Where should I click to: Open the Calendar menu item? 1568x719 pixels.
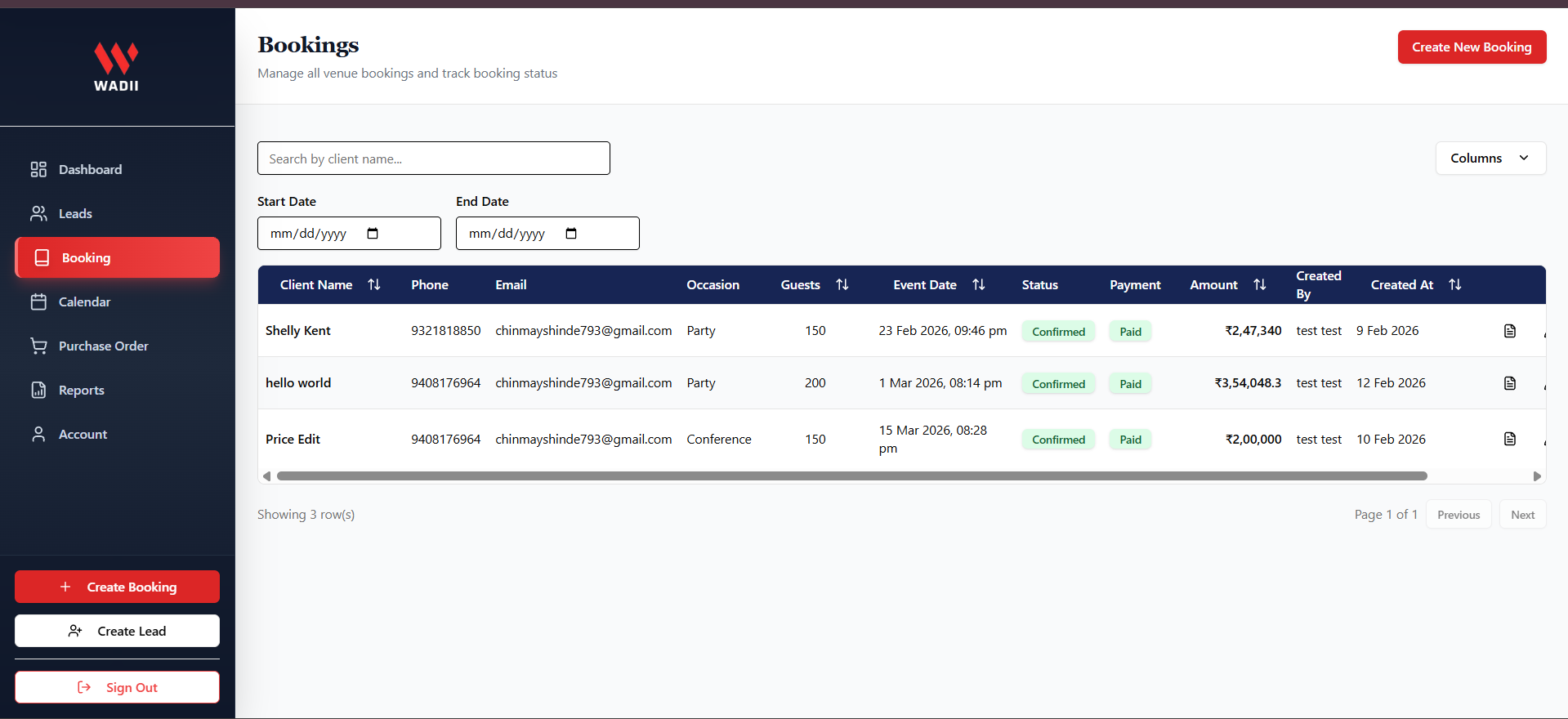[117, 301]
